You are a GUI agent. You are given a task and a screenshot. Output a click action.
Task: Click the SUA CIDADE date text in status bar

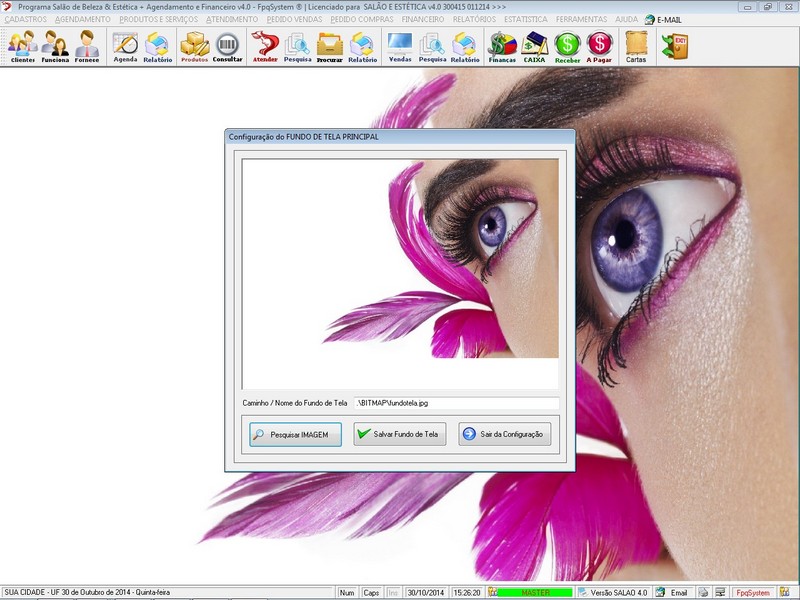(x=87, y=592)
